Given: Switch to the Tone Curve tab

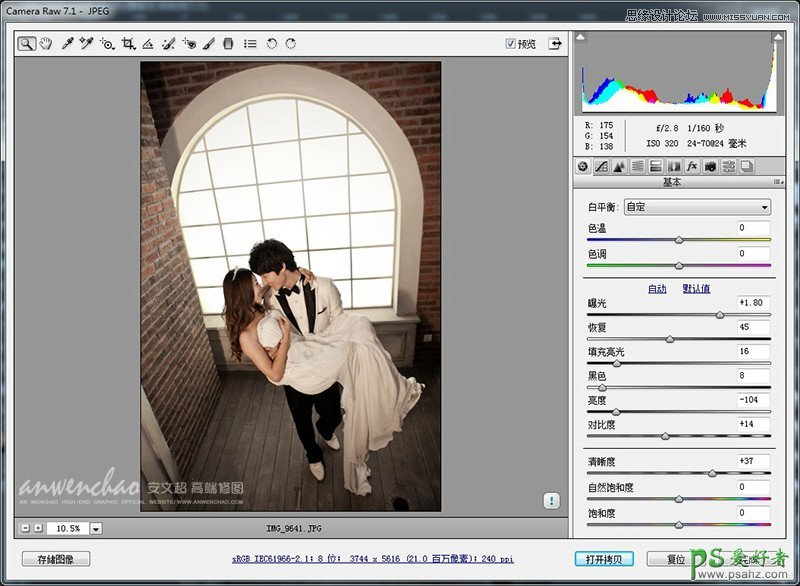Looking at the screenshot, I should 601,167.
